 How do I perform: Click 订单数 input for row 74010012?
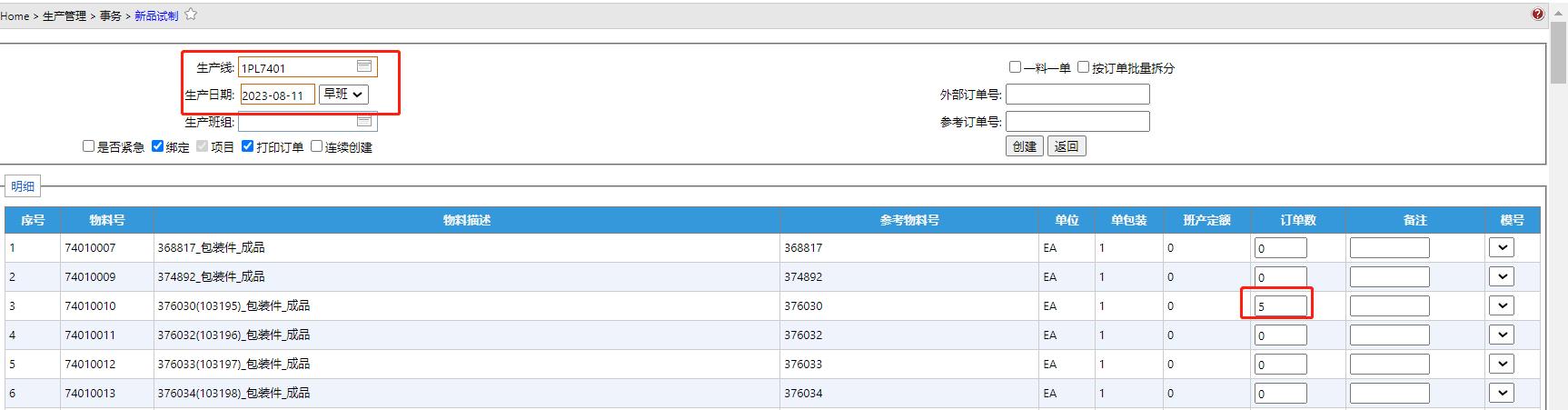click(1281, 364)
